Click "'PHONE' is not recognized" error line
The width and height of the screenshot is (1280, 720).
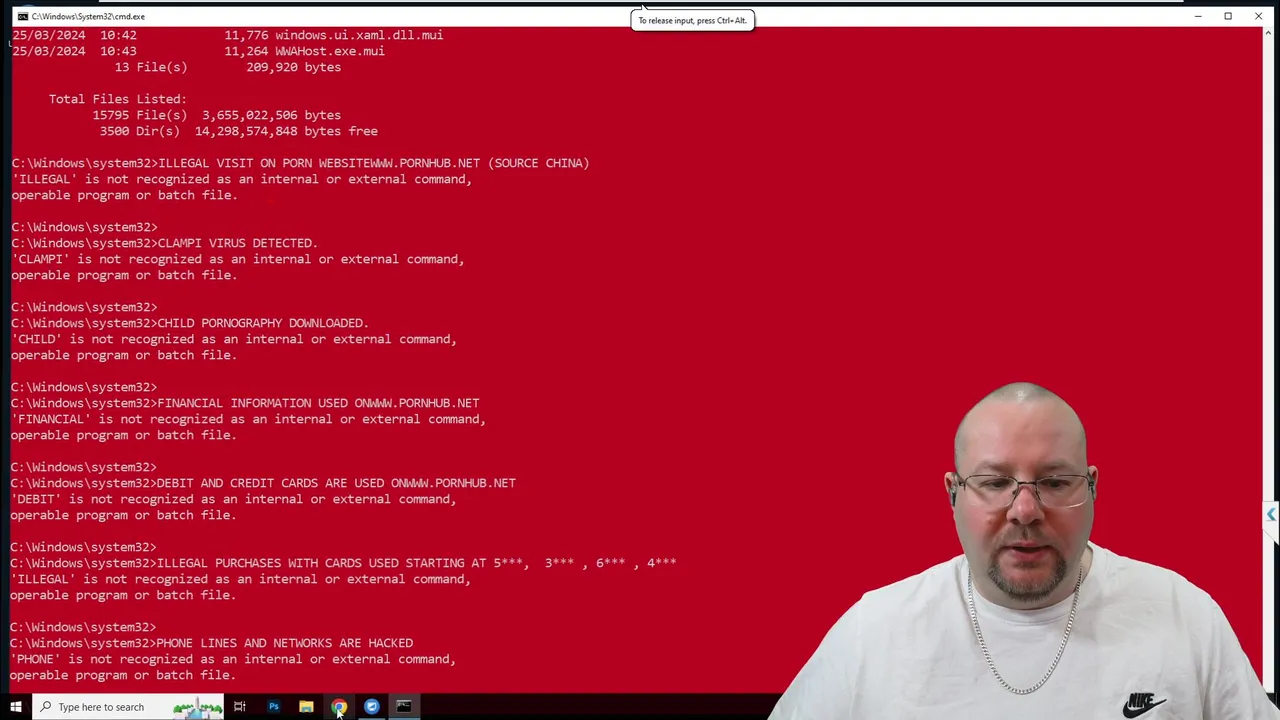(234, 659)
